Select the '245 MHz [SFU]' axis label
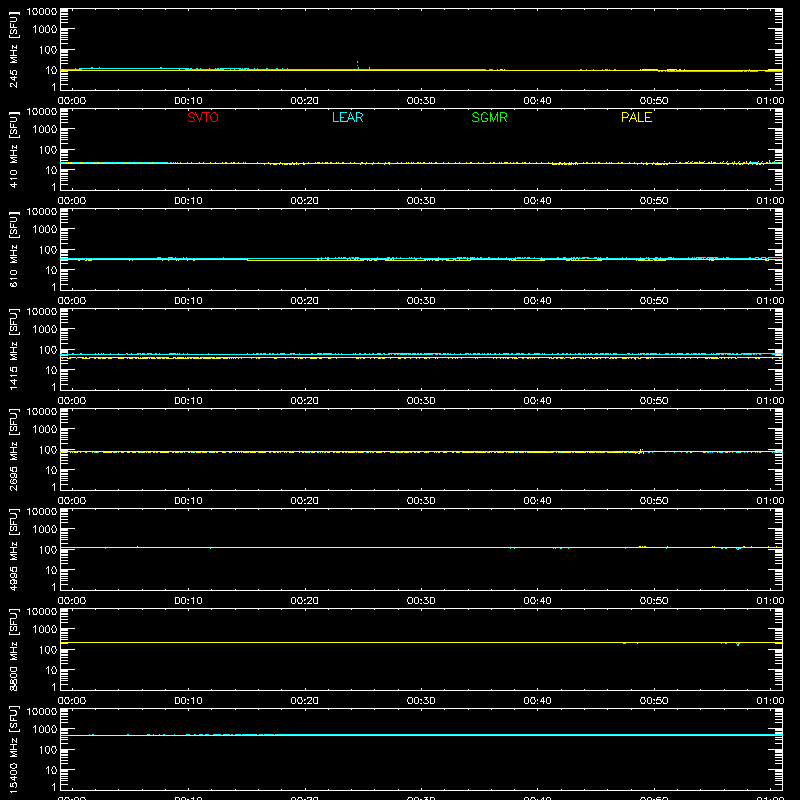Viewport: 800px width, 800px height. (x=13, y=49)
